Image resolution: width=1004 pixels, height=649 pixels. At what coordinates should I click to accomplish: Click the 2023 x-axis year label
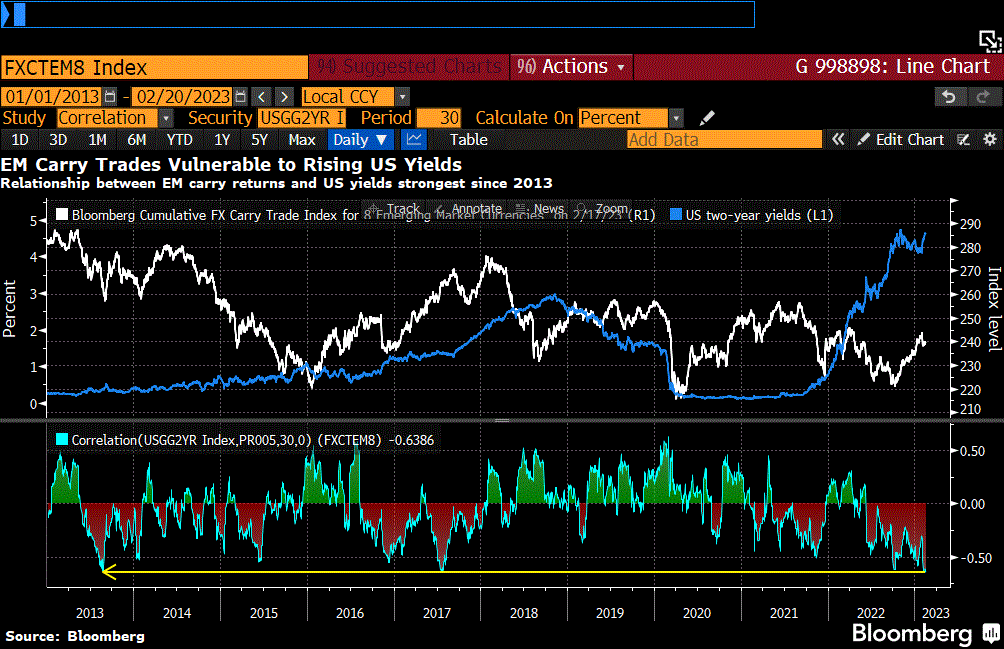click(935, 613)
